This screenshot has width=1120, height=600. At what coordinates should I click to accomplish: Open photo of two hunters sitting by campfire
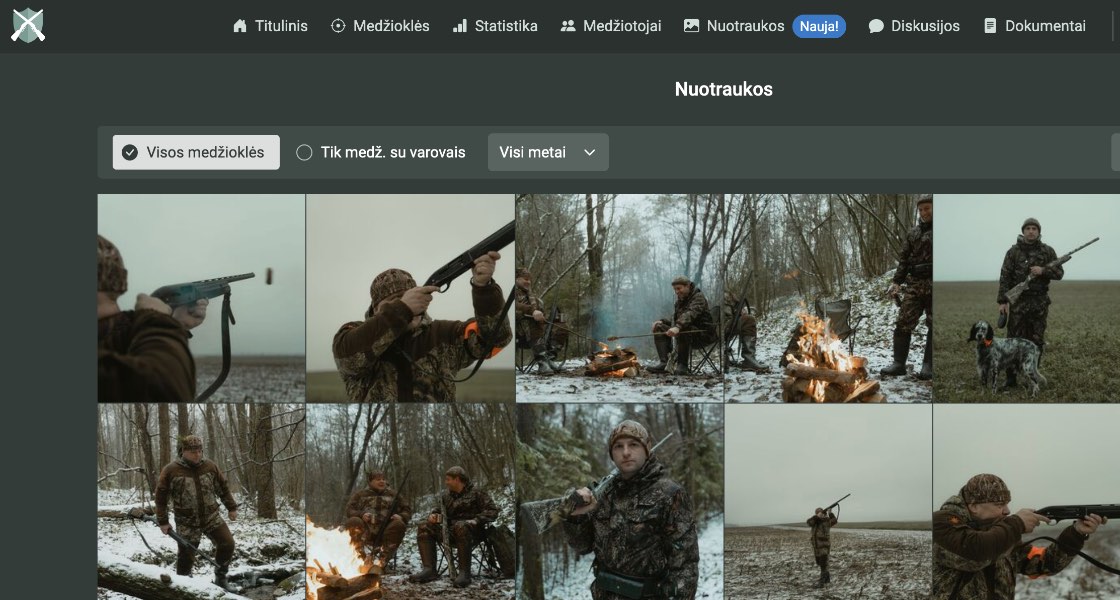coord(411,502)
